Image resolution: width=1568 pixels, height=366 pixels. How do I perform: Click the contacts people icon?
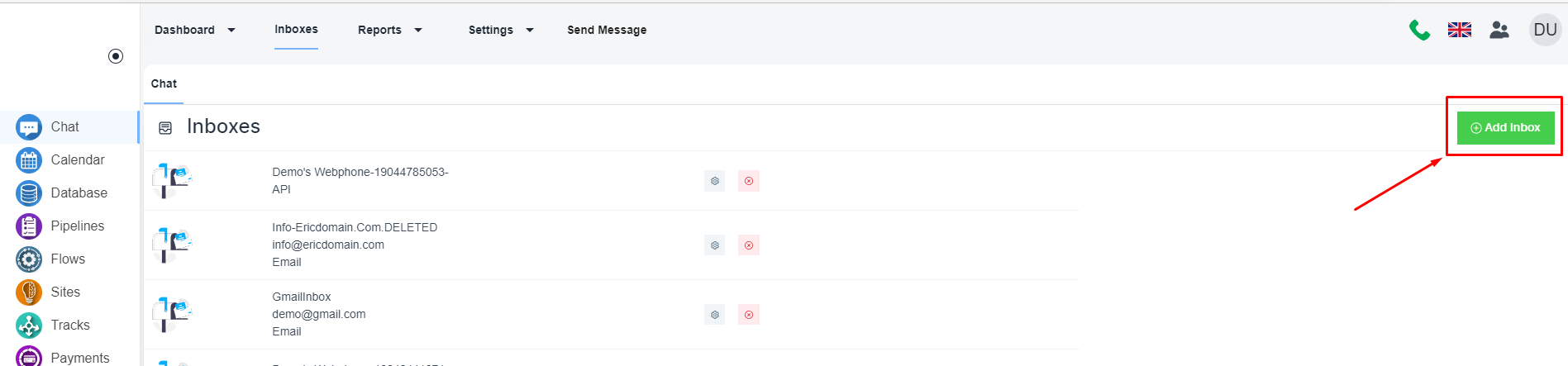[1499, 31]
